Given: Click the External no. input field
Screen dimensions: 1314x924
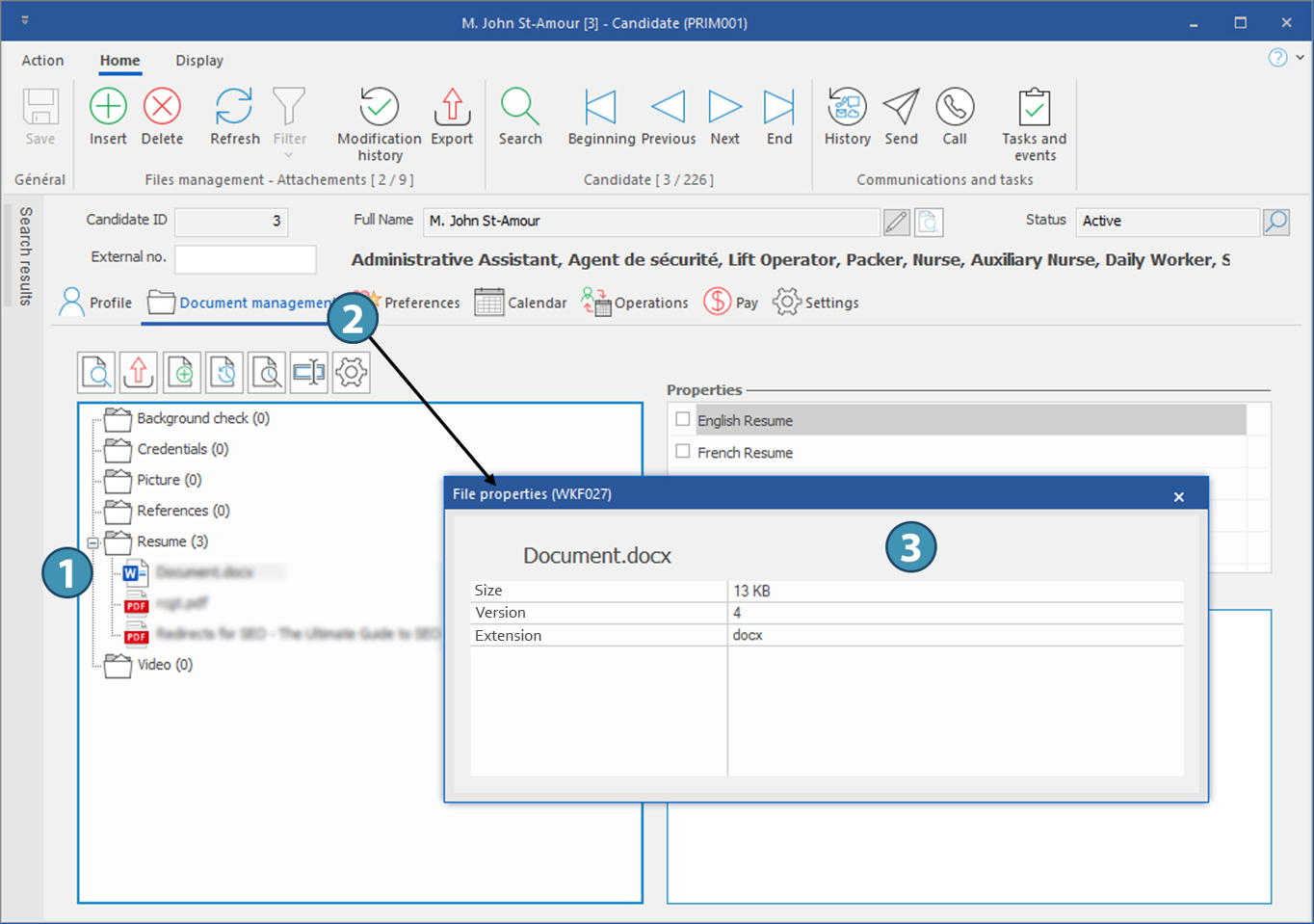Looking at the screenshot, I should click(x=245, y=259).
